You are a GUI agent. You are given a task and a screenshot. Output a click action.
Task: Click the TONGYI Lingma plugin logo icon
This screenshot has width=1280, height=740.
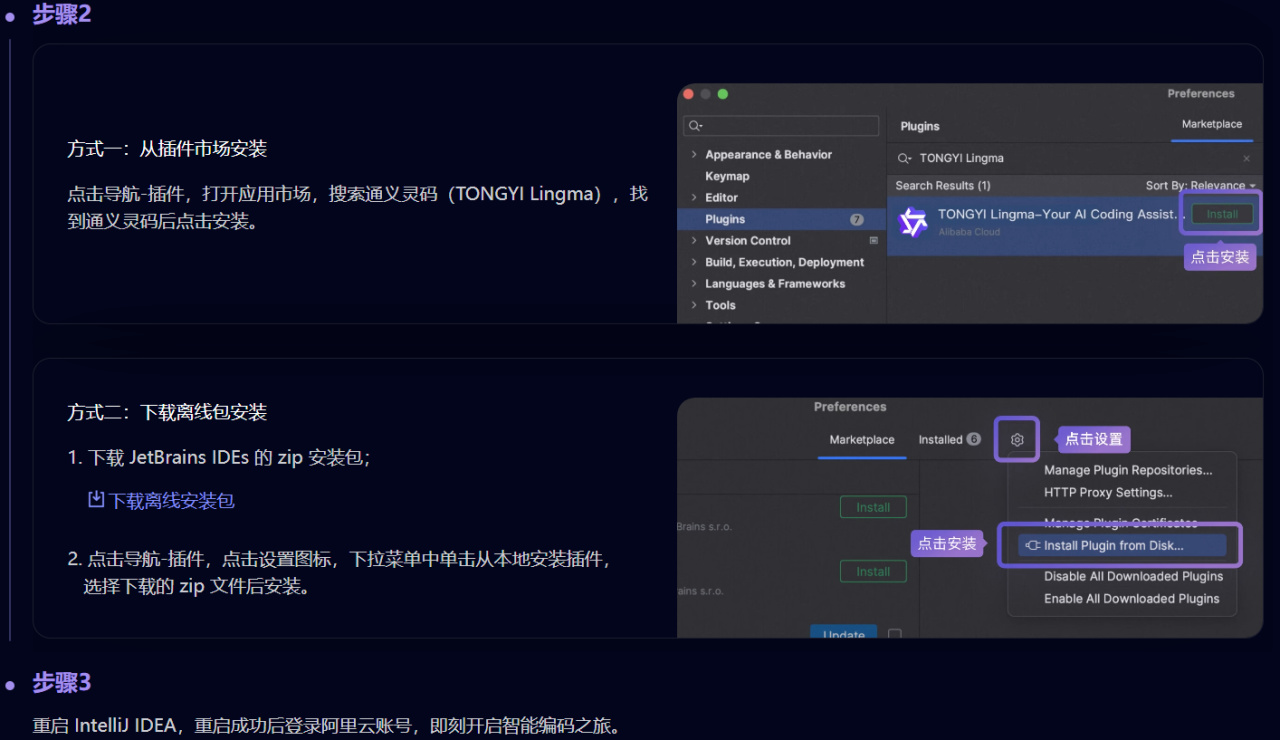[913, 222]
